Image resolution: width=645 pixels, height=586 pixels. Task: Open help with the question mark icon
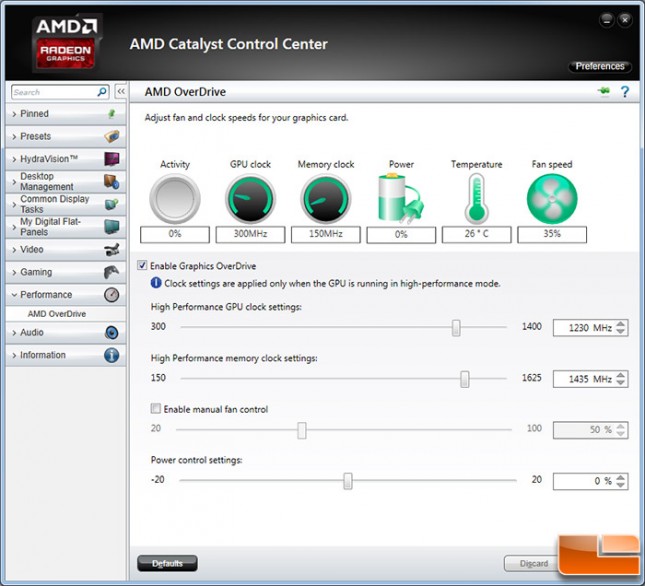625,91
